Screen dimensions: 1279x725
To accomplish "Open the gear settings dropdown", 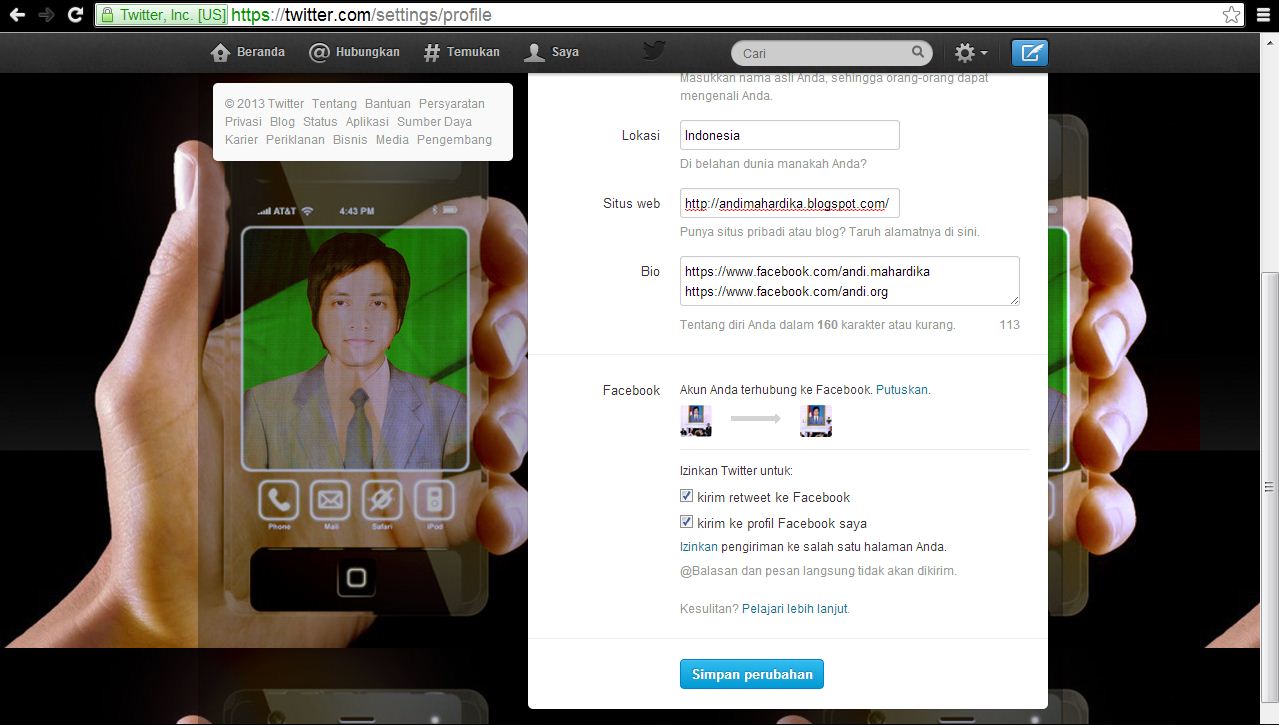I will pyautogui.click(x=970, y=53).
